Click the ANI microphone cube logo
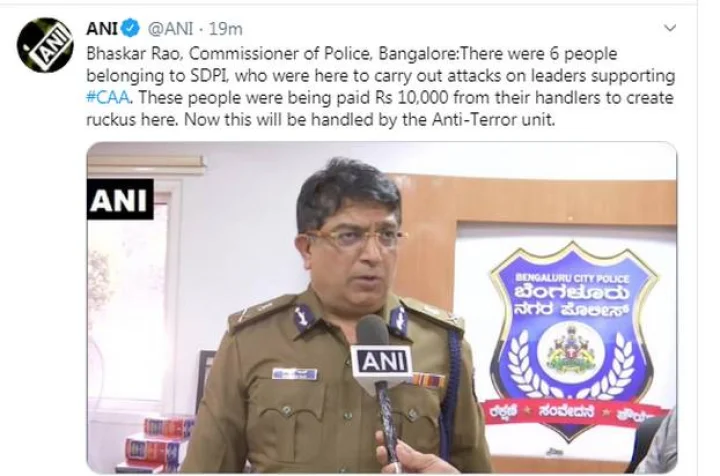The image size is (720, 476). coord(383,363)
